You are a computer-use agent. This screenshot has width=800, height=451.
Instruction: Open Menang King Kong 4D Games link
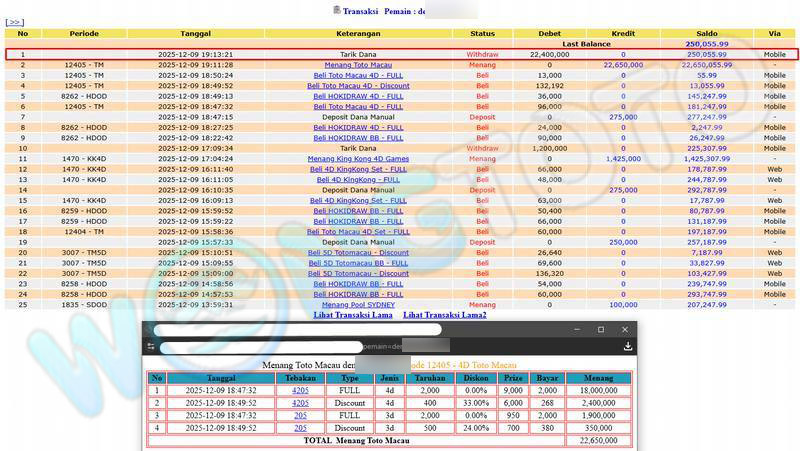coord(358,158)
